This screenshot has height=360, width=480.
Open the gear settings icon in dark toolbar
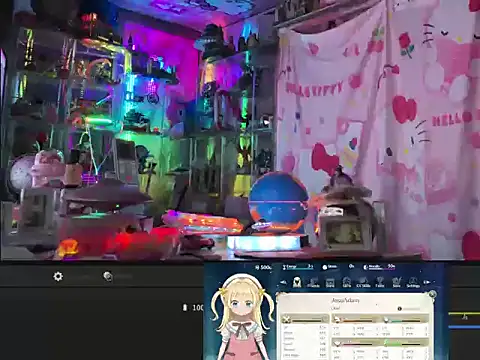(x=58, y=276)
